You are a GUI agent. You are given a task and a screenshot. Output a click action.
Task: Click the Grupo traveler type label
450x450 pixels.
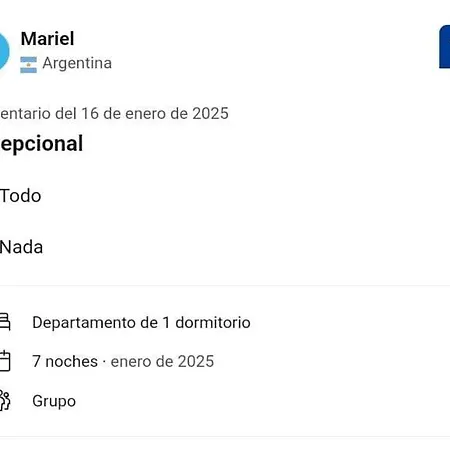tap(54, 401)
